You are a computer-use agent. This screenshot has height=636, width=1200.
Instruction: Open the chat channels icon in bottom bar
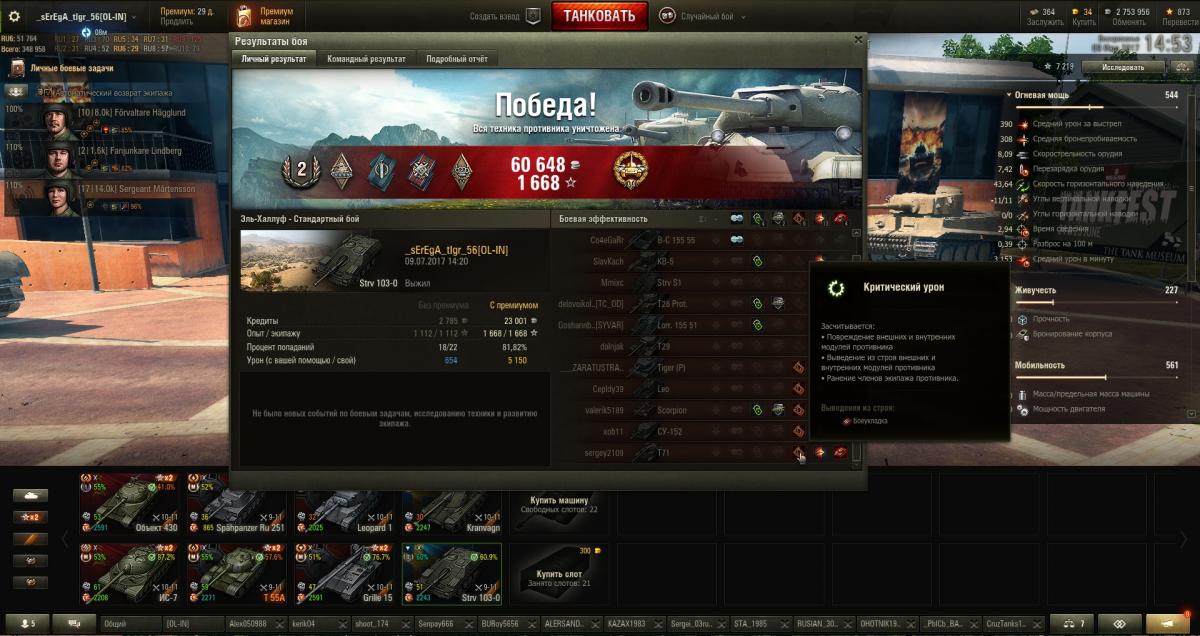[x=74, y=623]
